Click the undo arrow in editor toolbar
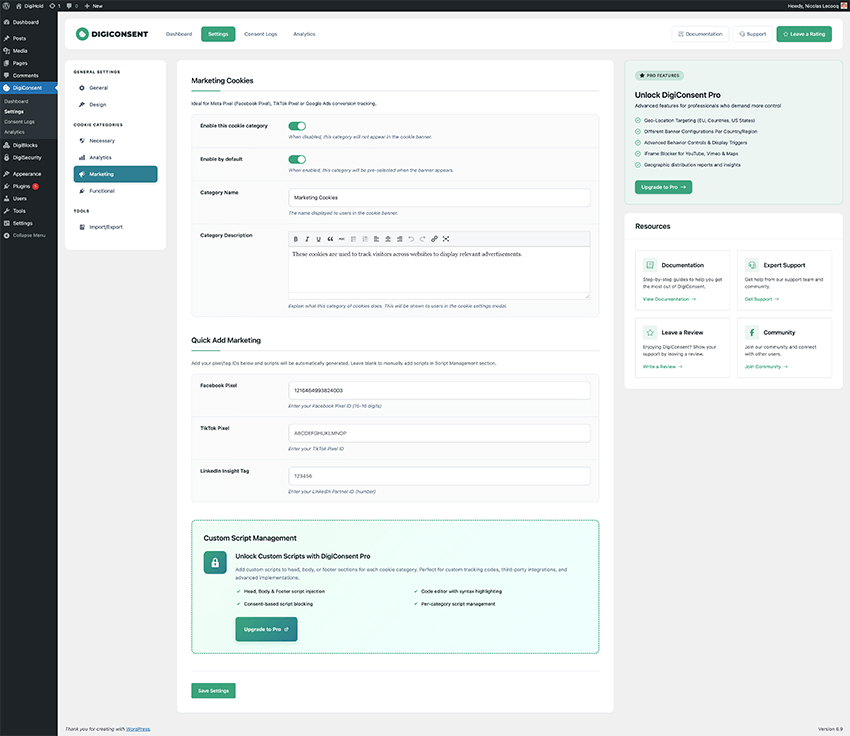The height and width of the screenshot is (736, 850). click(x=411, y=239)
